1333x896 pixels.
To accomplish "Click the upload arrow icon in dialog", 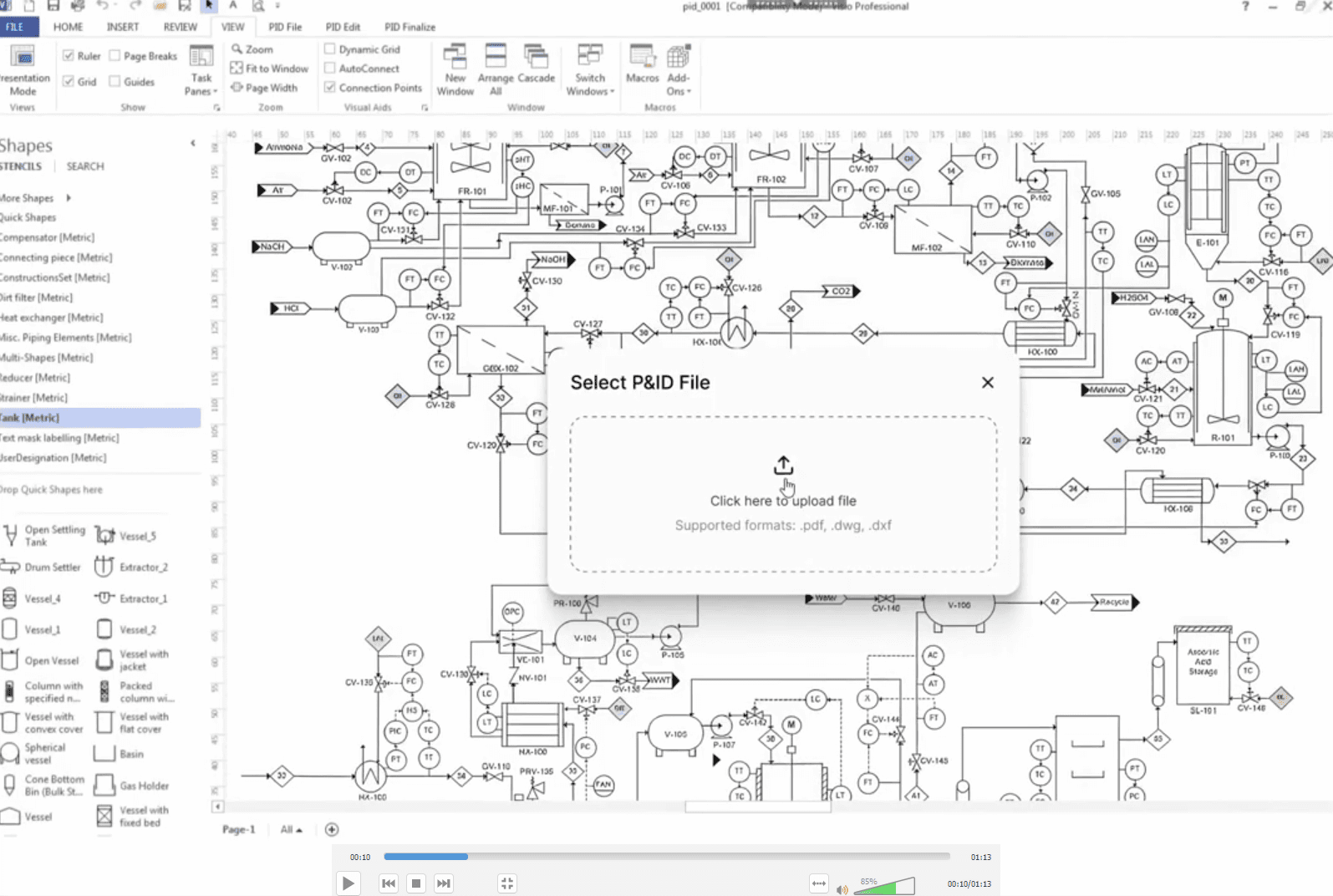I will tap(783, 466).
